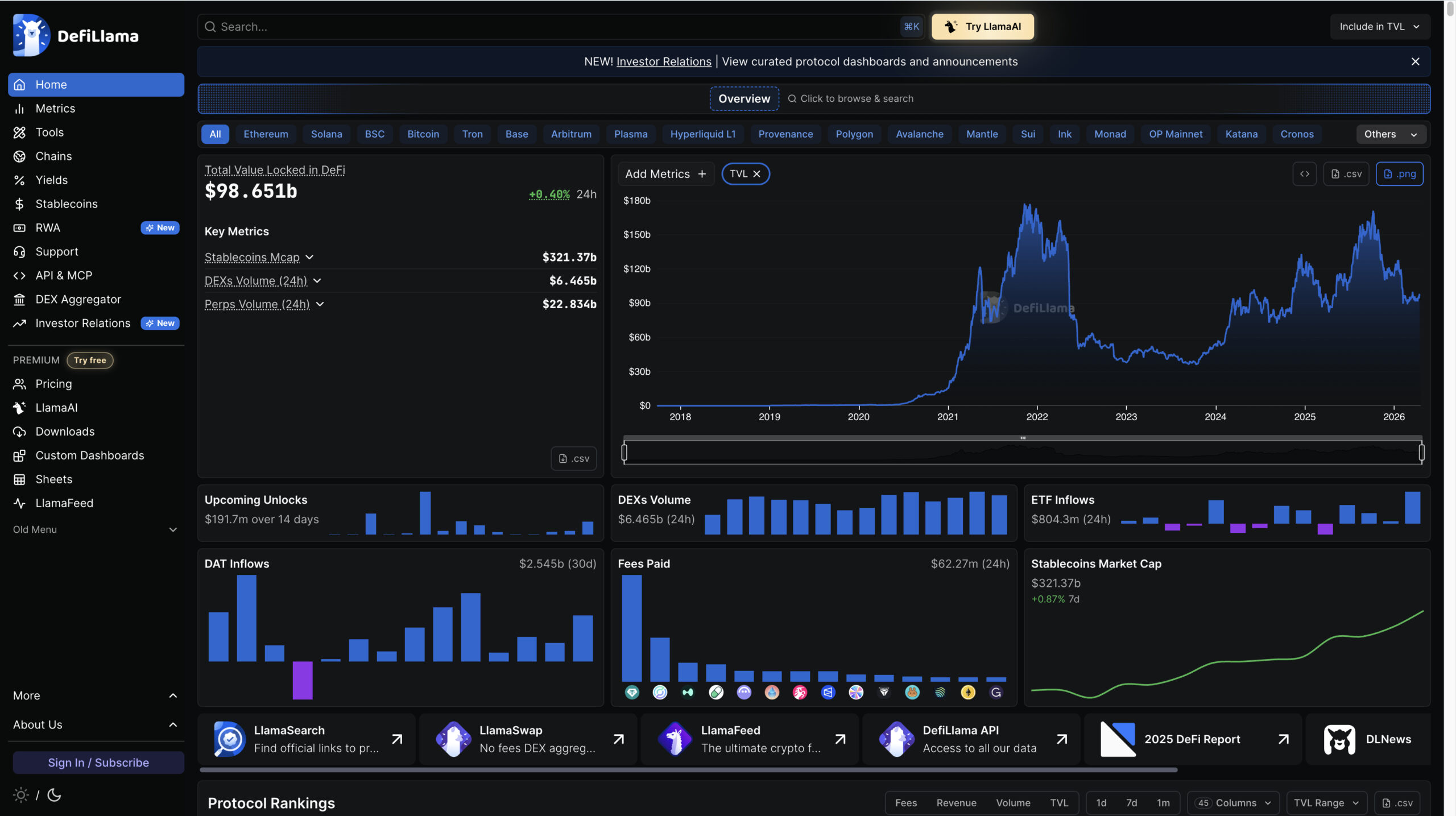Open the Sheets sidebar item
The height and width of the screenshot is (816, 1456).
tap(96, 479)
